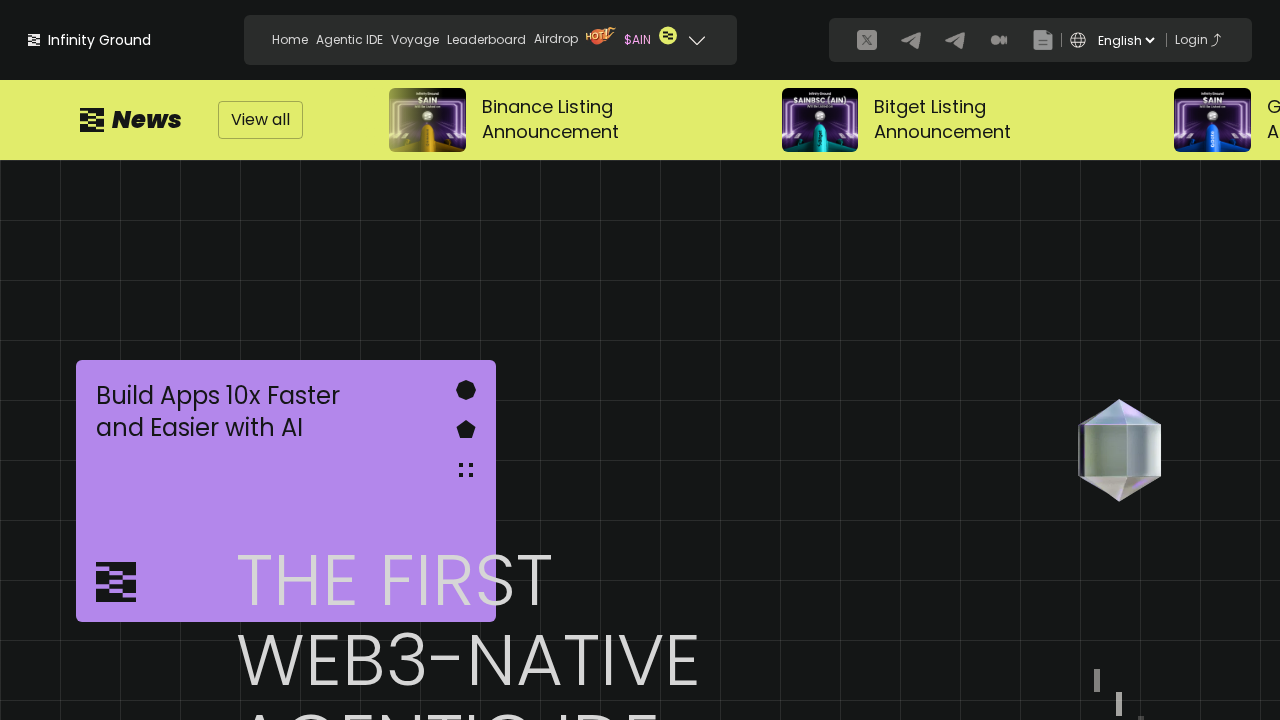
Task: Click the Login link
Action: click(x=1196, y=39)
